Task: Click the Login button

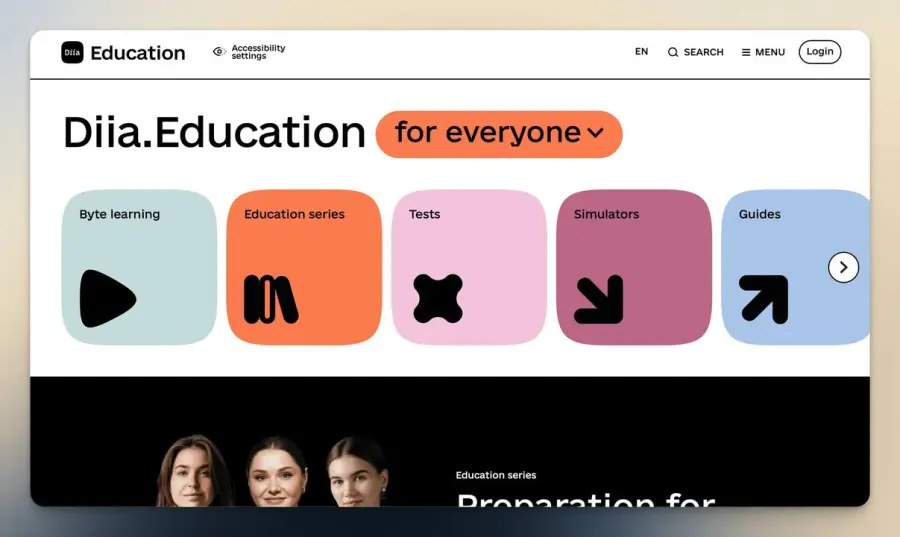Action: tap(820, 52)
